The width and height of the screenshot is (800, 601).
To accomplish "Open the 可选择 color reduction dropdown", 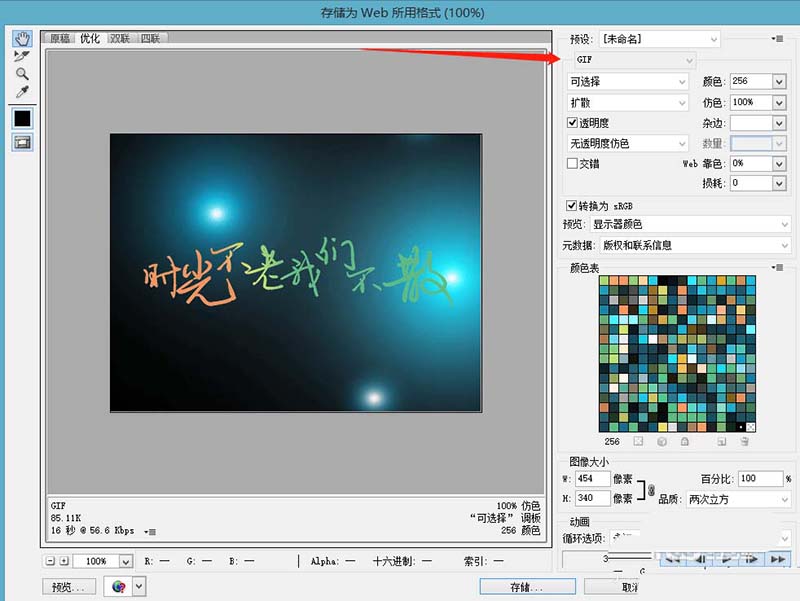I will click(628, 82).
